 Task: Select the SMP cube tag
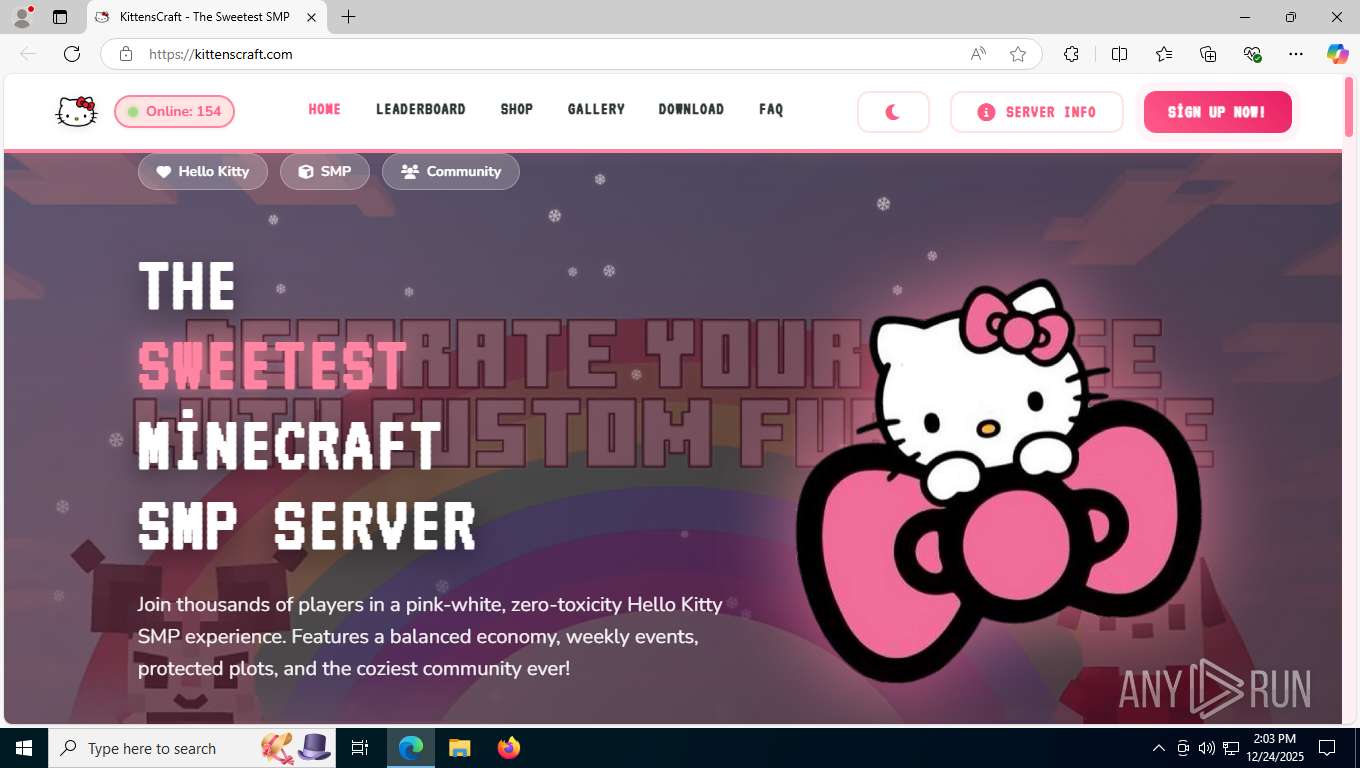pyautogui.click(x=325, y=171)
